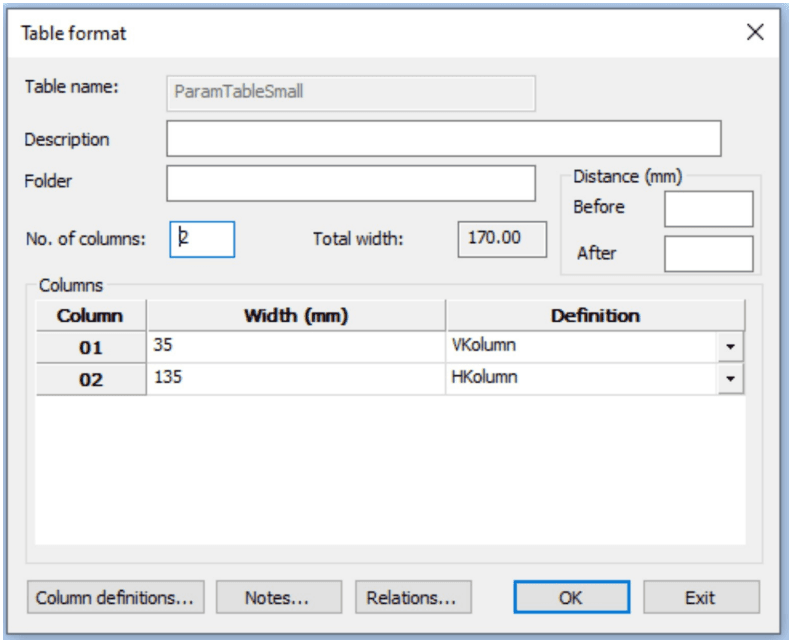Select row header 01
The image size is (791, 640).
[91, 347]
